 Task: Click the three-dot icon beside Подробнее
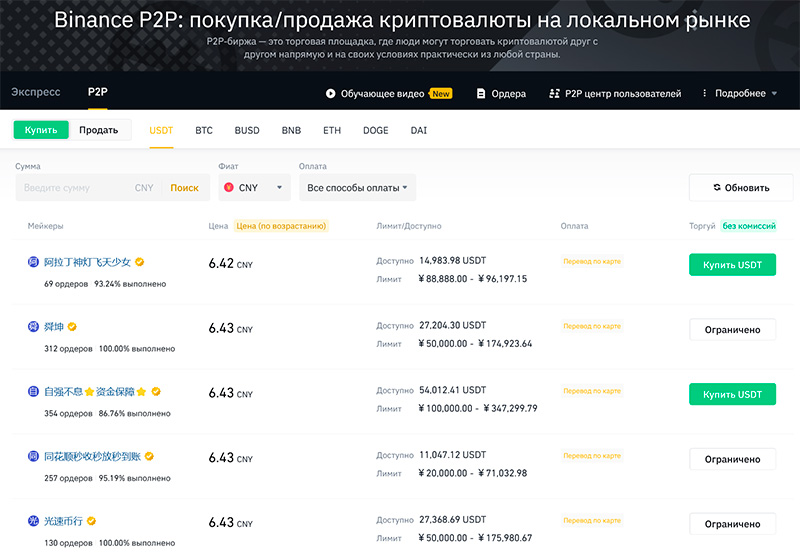[706, 93]
